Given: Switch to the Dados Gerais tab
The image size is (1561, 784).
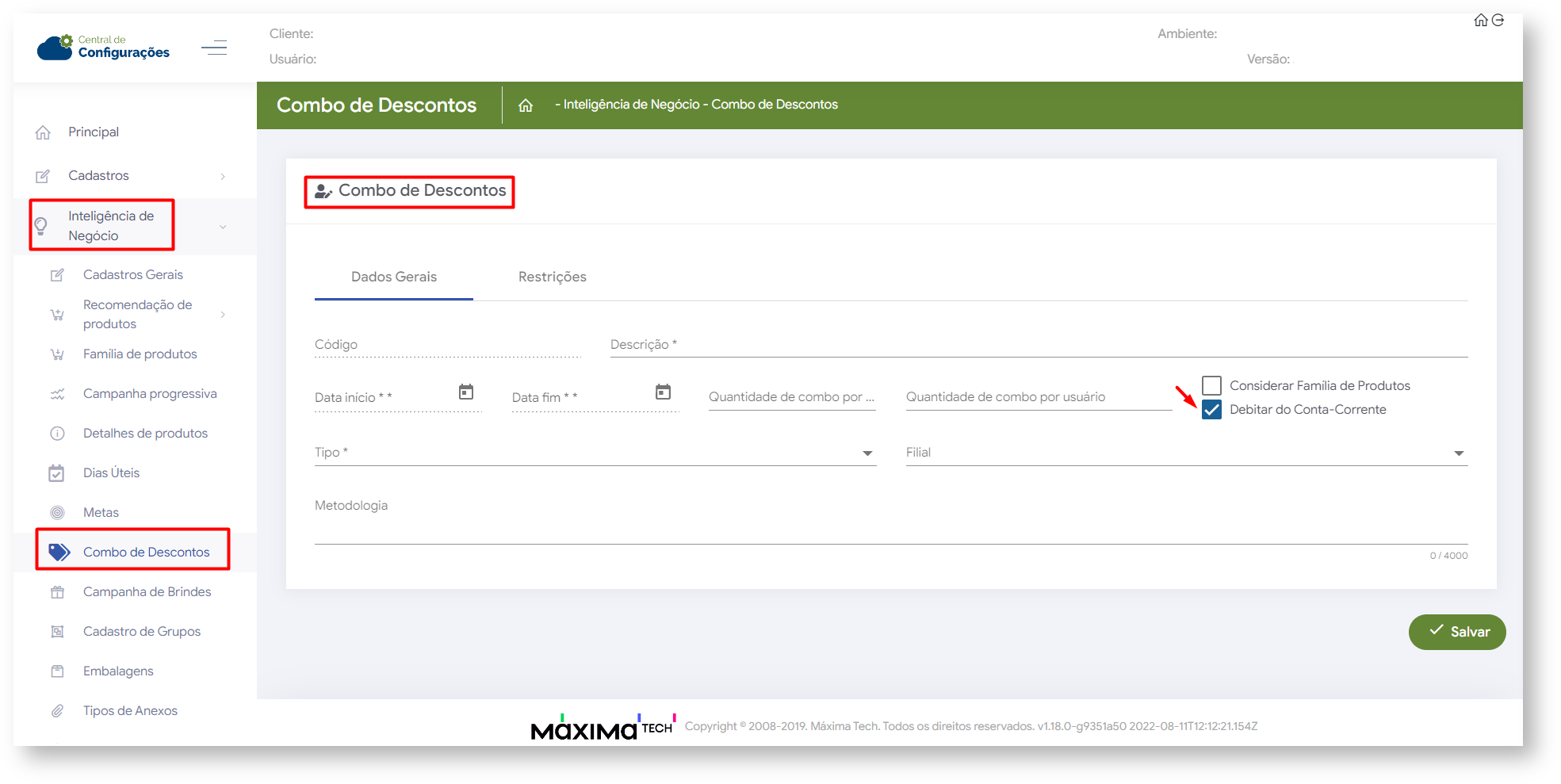Looking at the screenshot, I should (394, 277).
